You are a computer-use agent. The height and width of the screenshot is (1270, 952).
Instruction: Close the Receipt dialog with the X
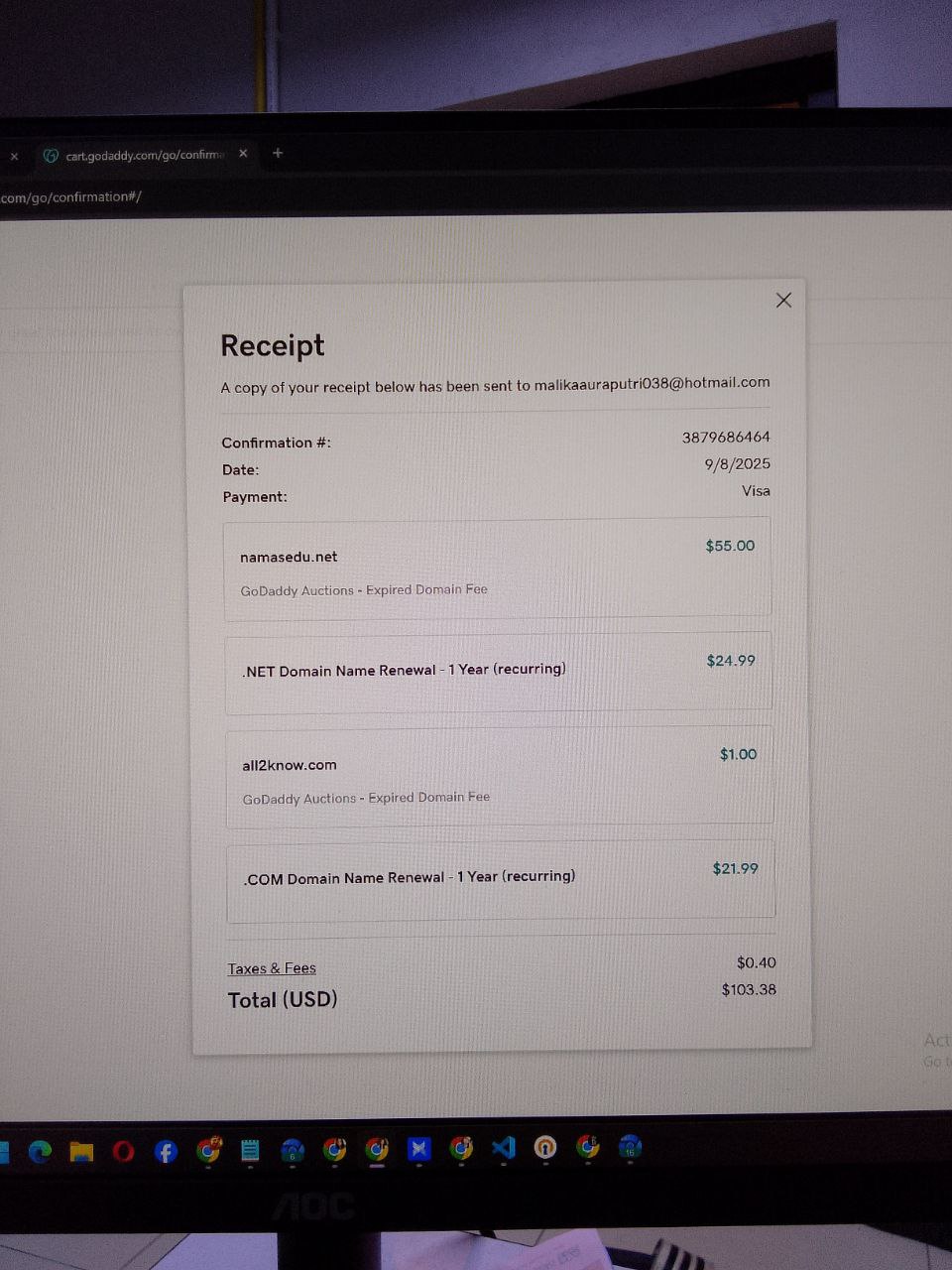click(783, 300)
